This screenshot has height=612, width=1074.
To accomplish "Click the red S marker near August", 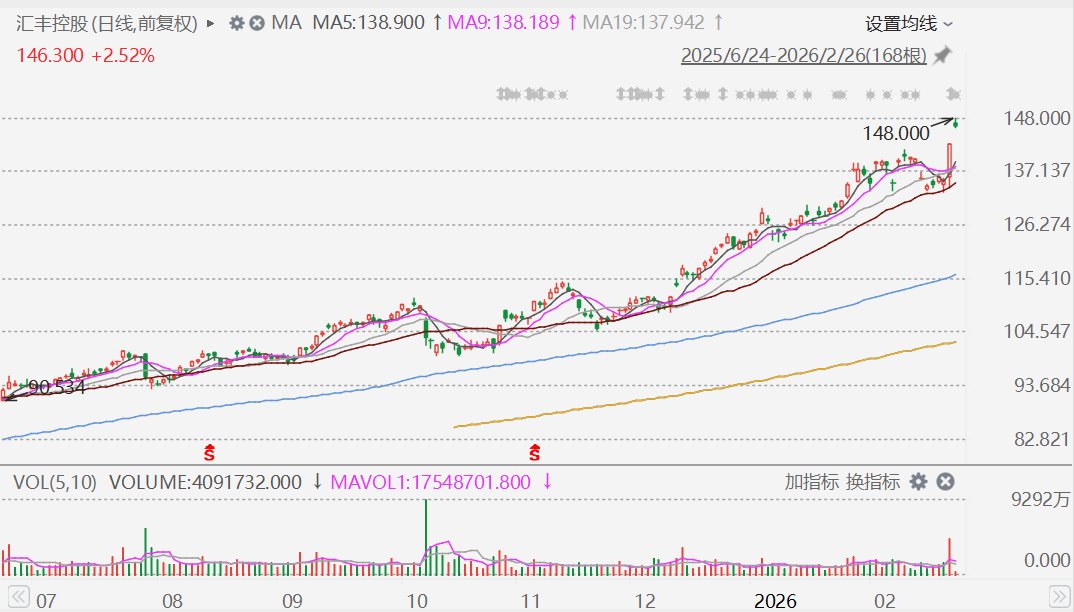I will [x=210, y=452].
